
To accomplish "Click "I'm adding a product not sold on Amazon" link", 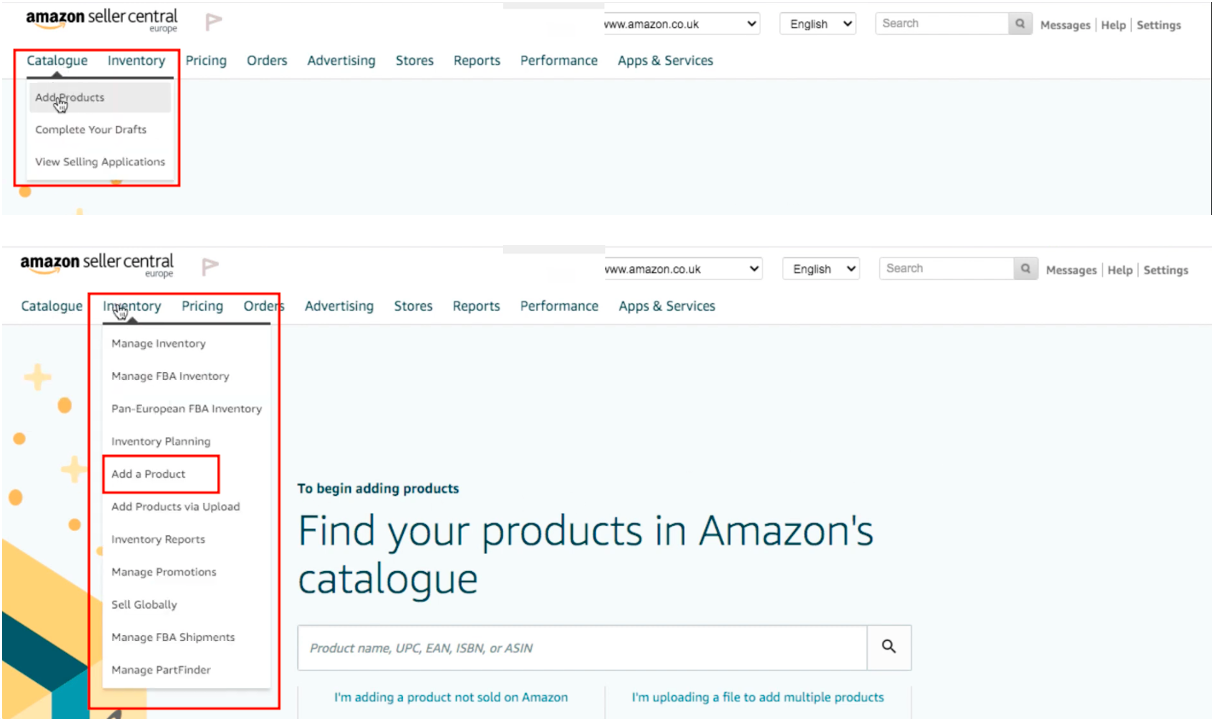I will click(451, 697).
